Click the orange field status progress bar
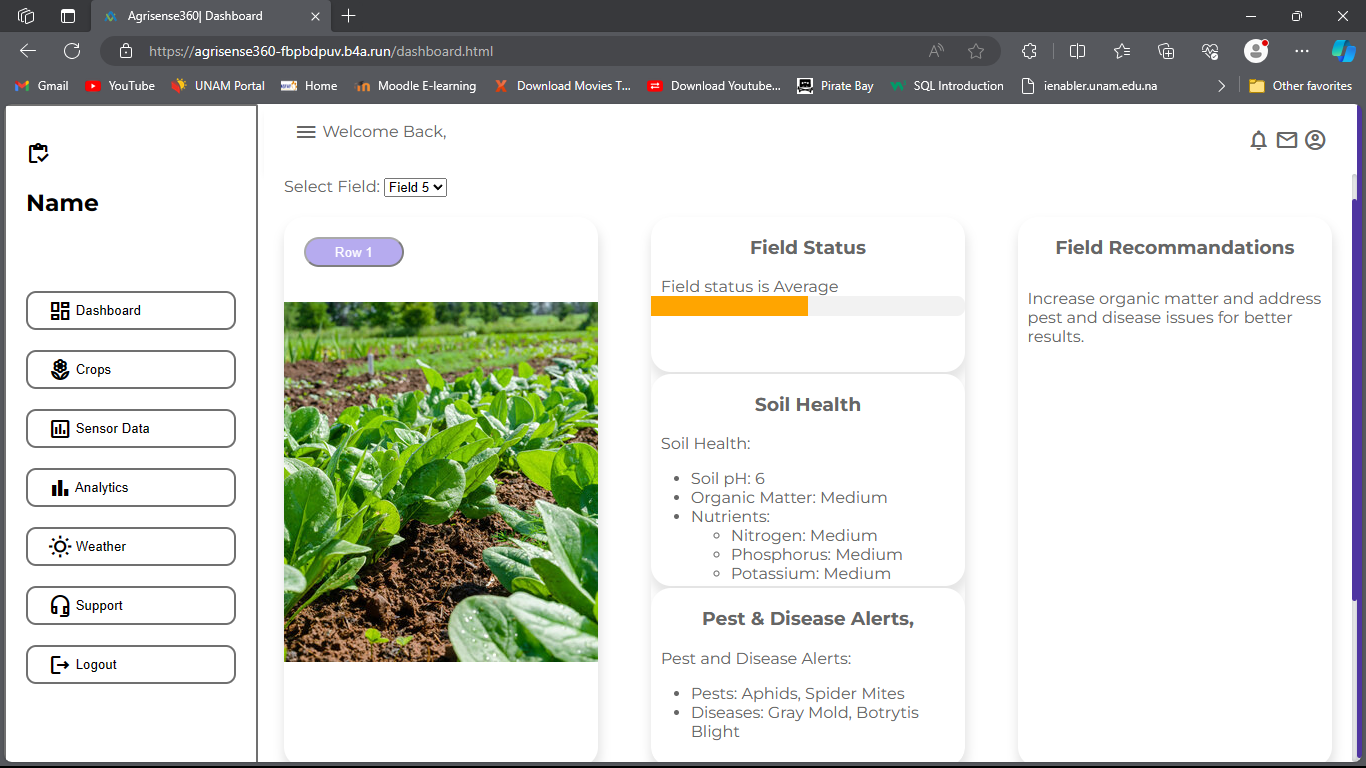 coord(729,306)
